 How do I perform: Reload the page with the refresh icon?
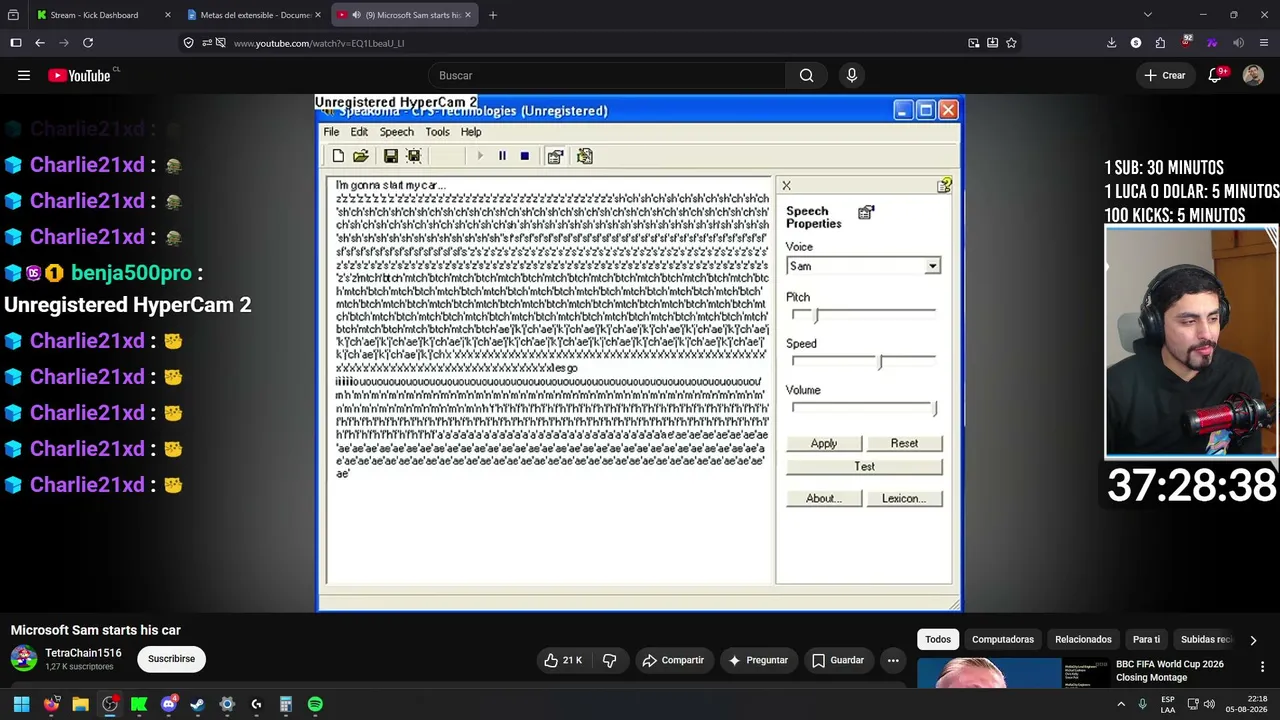pos(88,43)
